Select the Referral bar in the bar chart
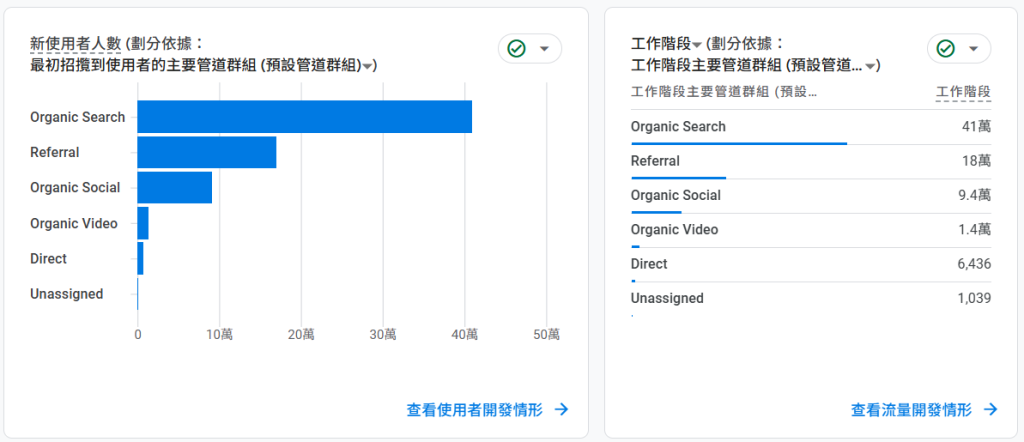Viewport: 1024px width, 442px height. pos(206,152)
